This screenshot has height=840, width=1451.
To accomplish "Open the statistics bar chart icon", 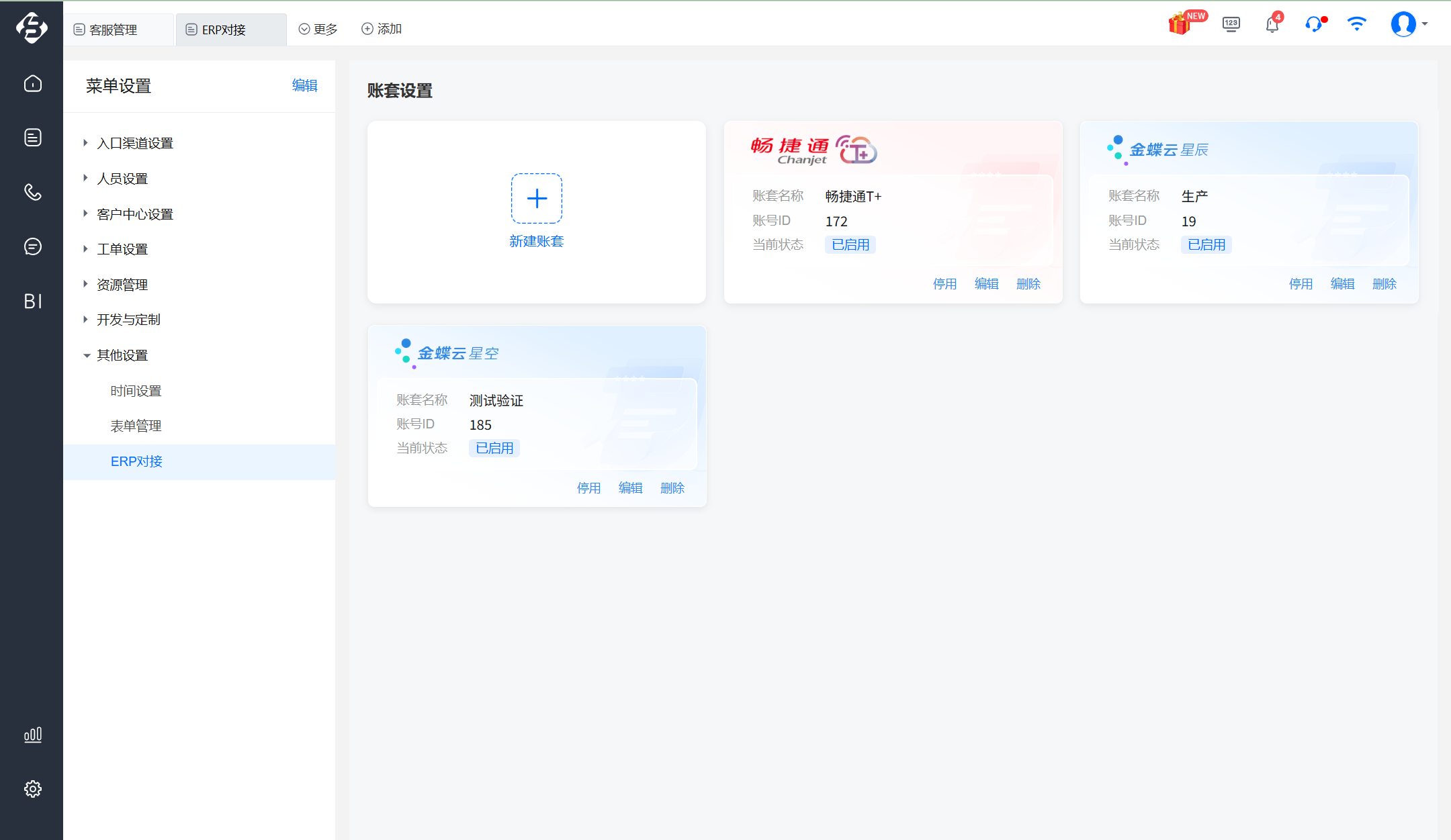I will coord(32,735).
